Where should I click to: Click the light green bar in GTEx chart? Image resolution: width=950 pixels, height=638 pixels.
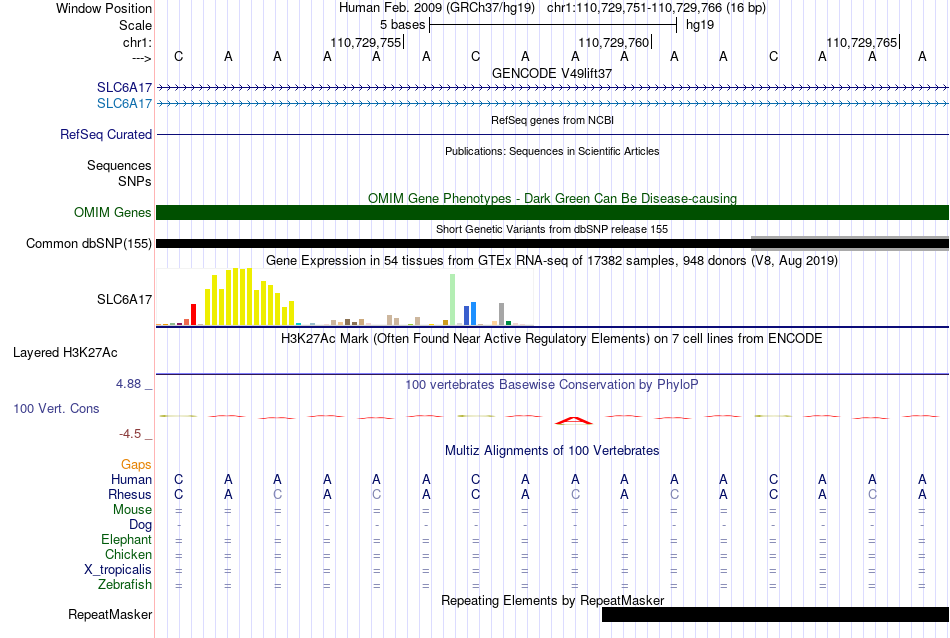453,299
